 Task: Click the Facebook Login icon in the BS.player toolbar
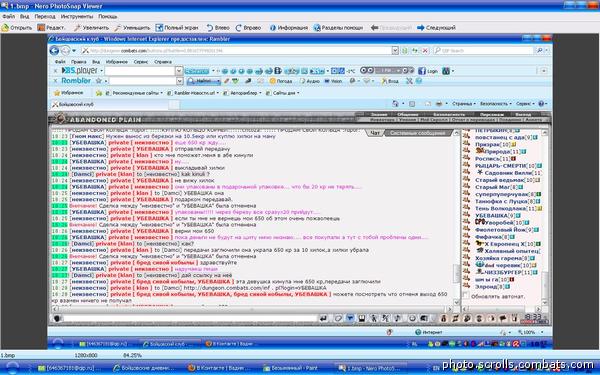click(427, 71)
